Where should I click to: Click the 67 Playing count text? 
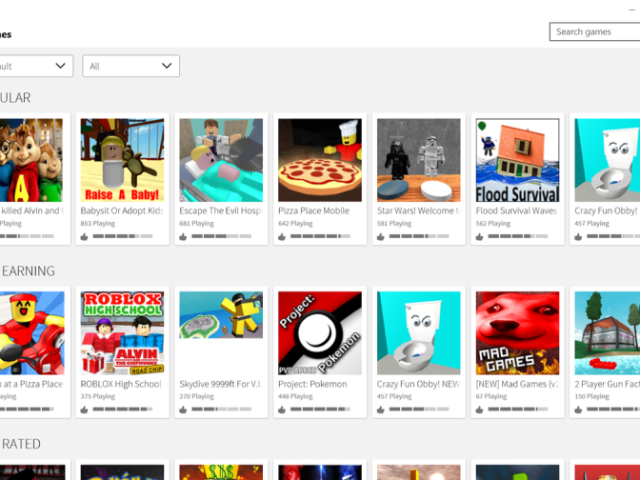[491, 396]
